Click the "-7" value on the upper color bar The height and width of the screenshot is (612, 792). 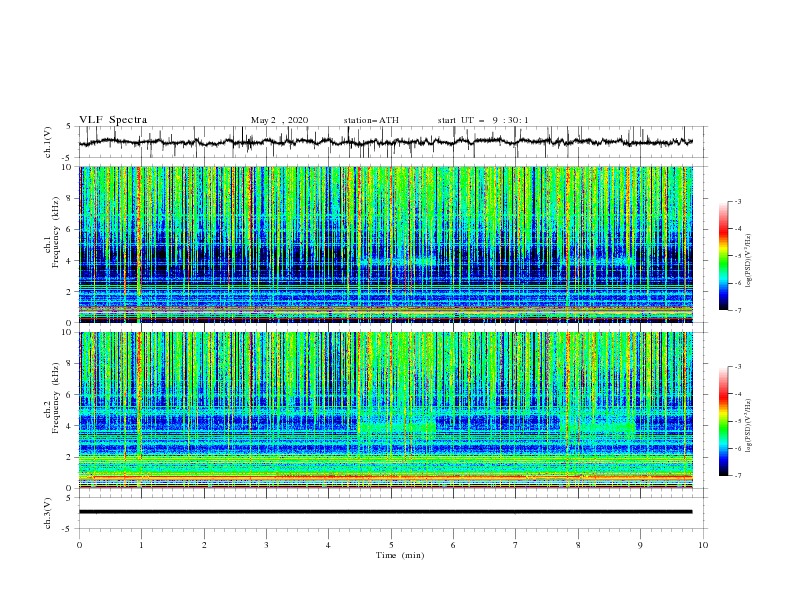tap(737, 310)
